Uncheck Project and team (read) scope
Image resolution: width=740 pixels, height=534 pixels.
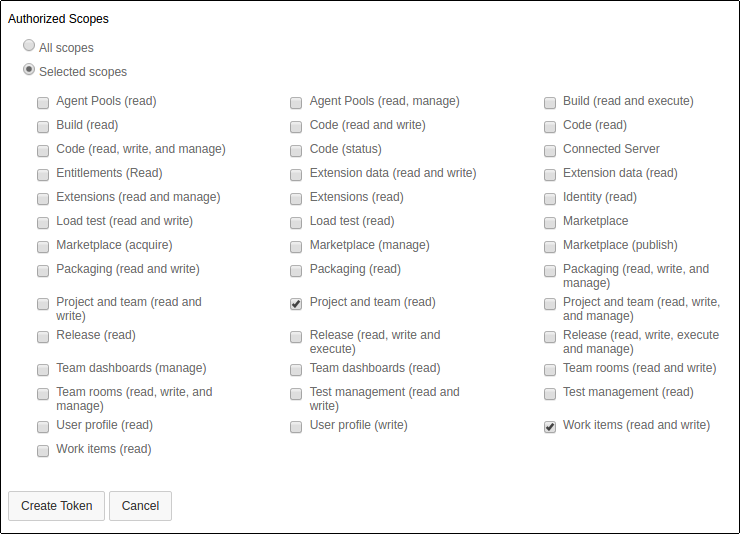click(x=296, y=304)
